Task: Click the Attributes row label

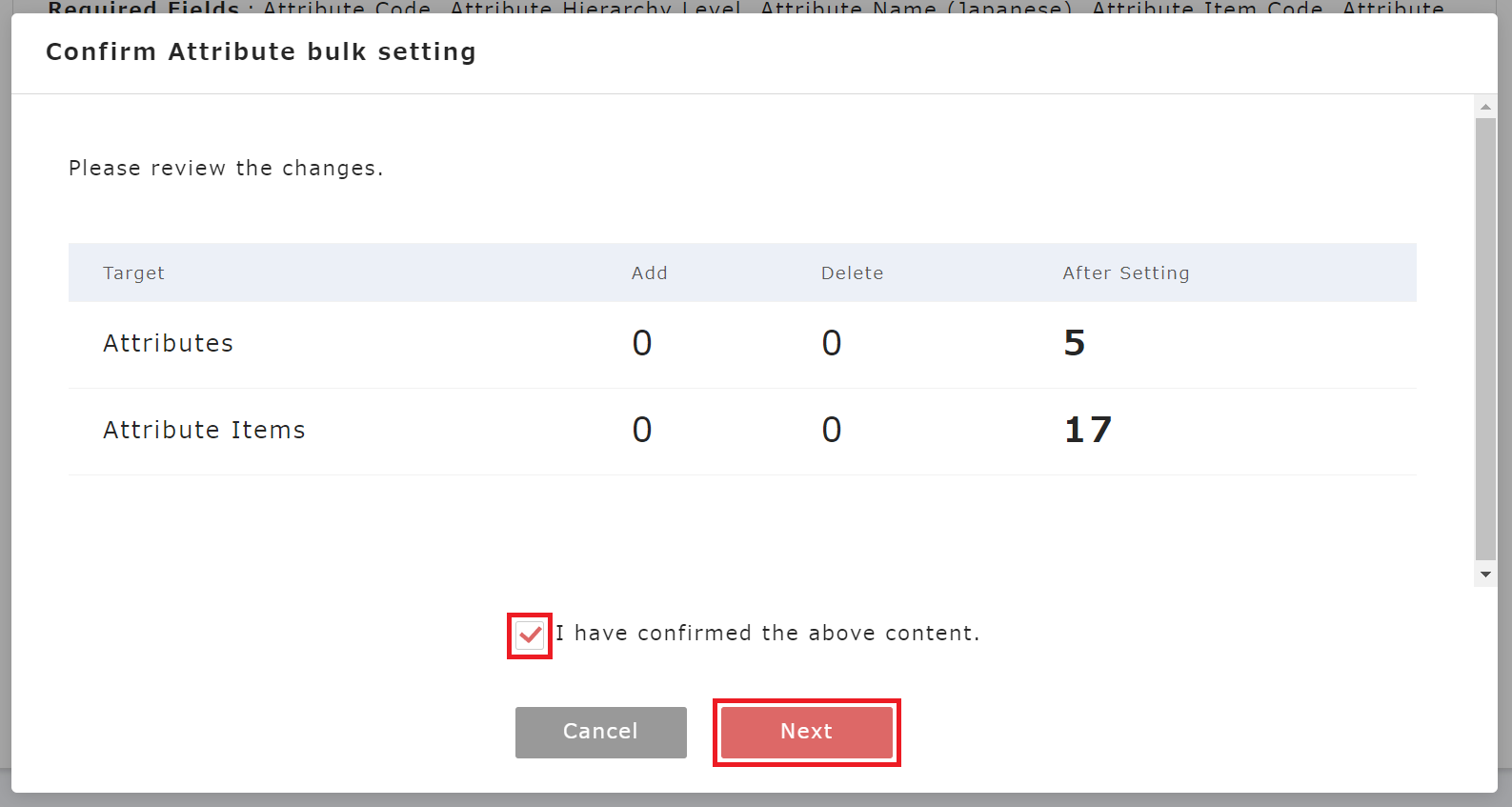Action: (x=168, y=344)
